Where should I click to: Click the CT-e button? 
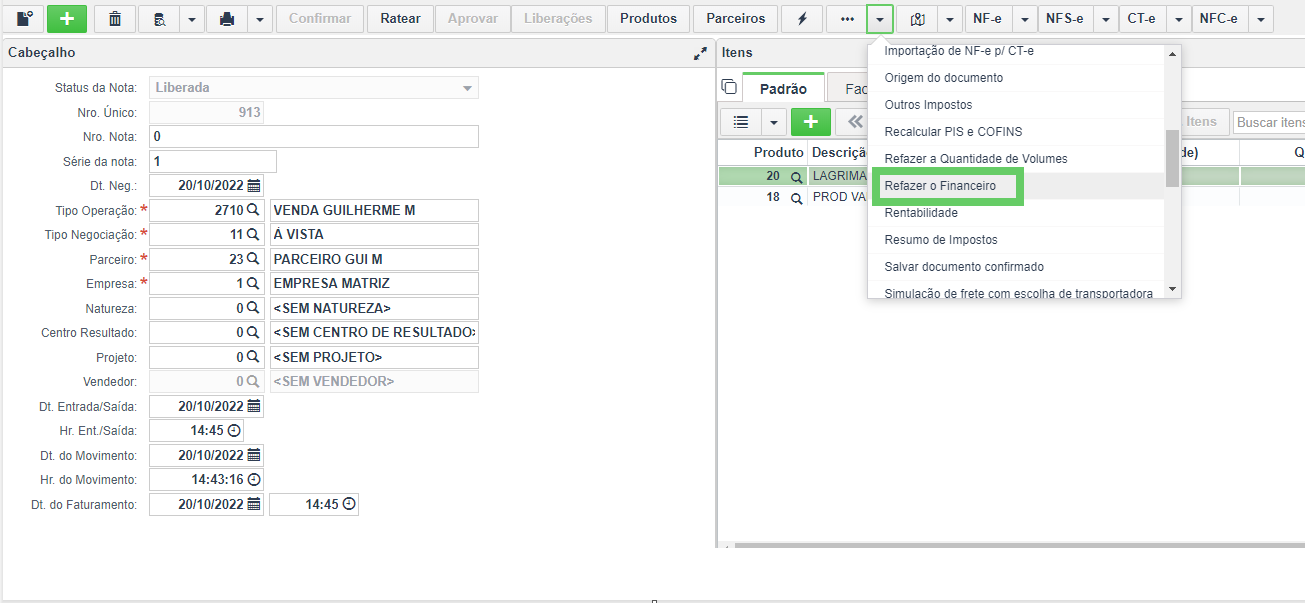[x=1141, y=19]
